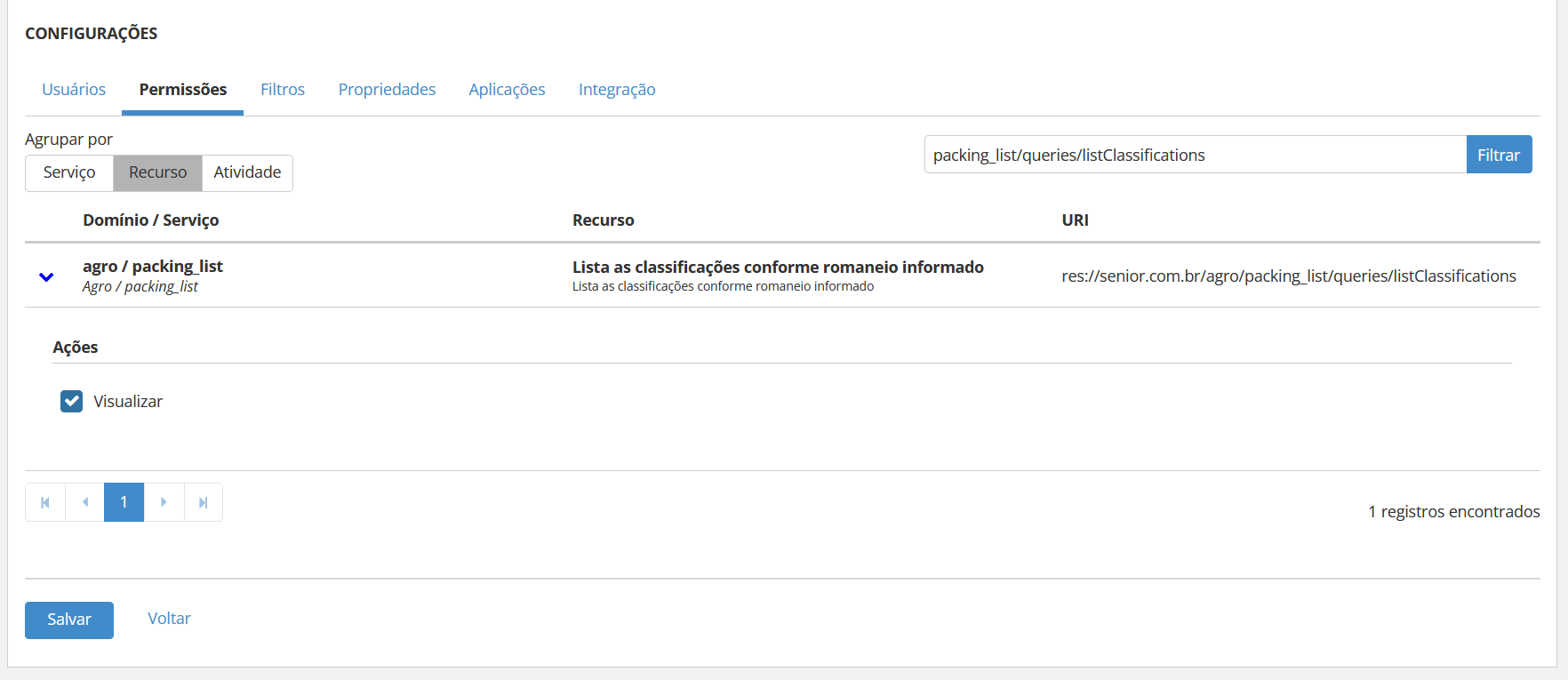
Task: Click the Agrupar por label
Action: coord(68,140)
